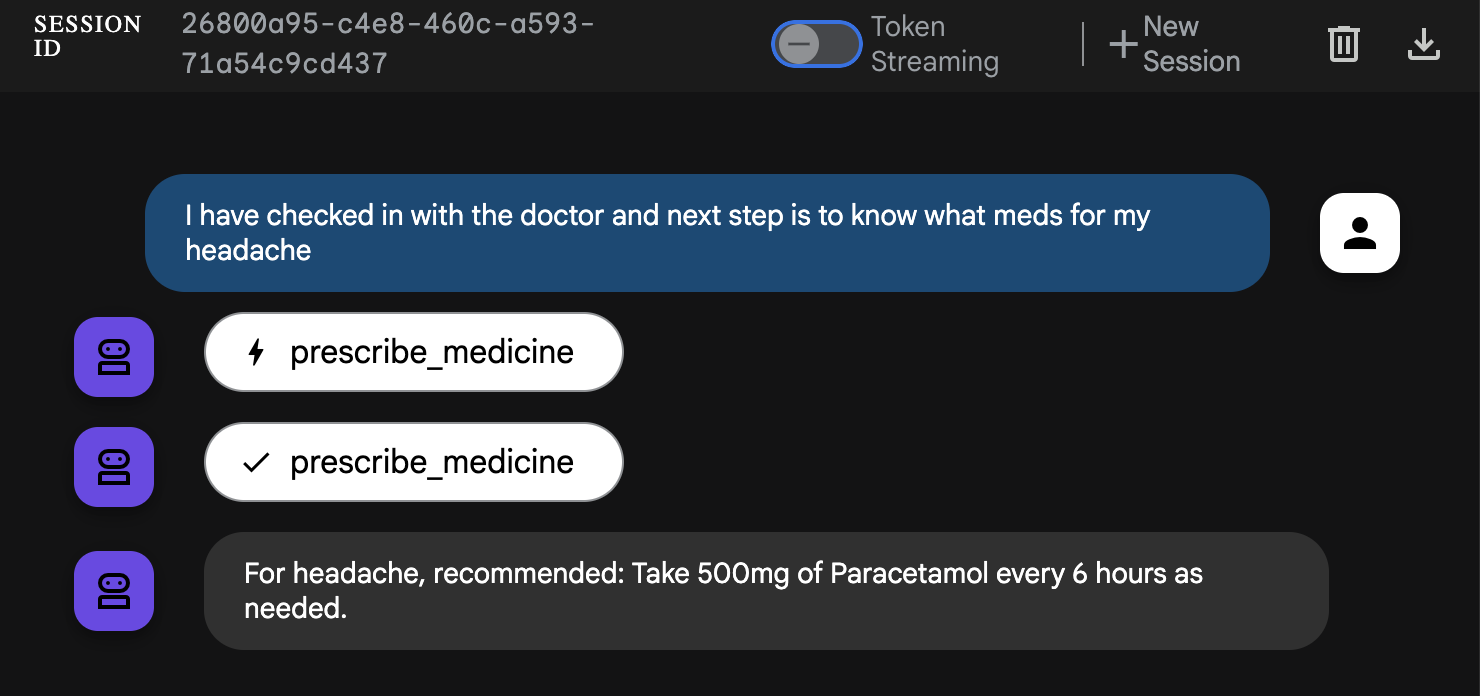Viewport: 1480px width, 696px height.
Task: Select the user message about headache meds
Action: pyautogui.click(x=707, y=233)
